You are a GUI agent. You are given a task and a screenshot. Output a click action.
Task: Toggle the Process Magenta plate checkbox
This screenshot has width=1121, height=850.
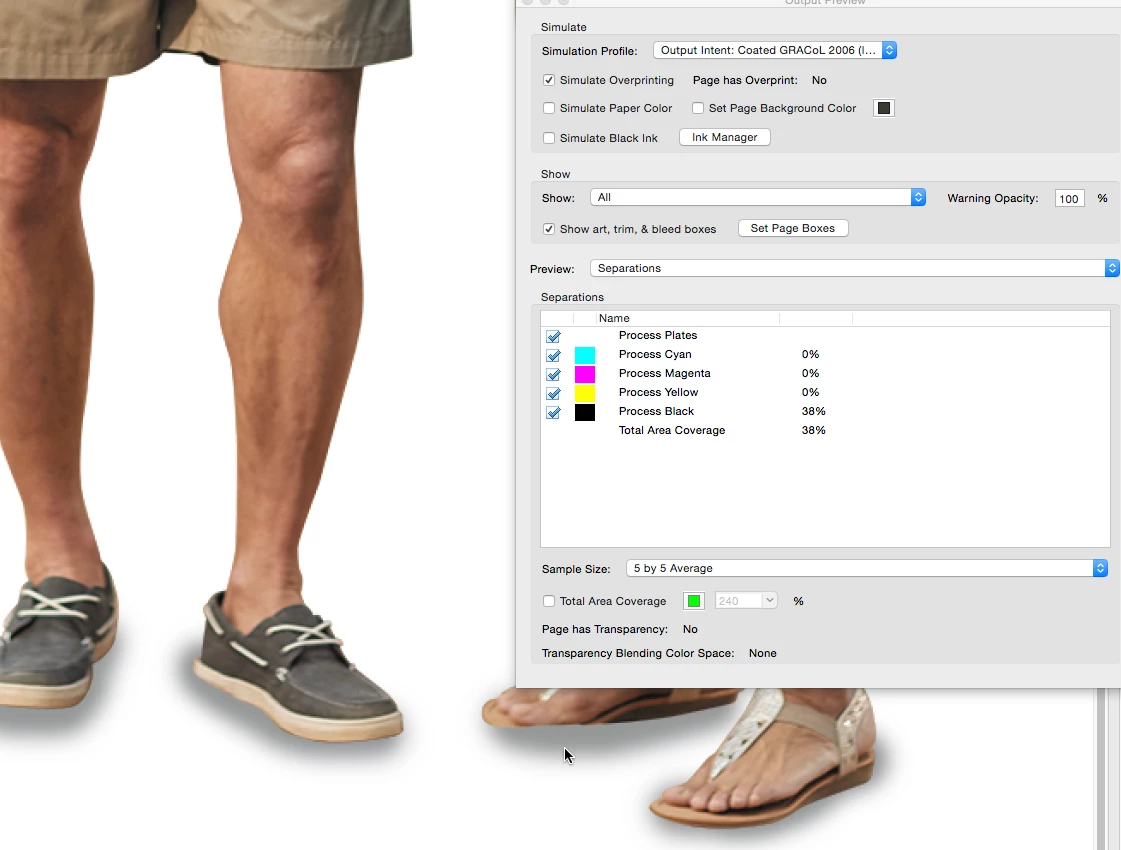[x=553, y=374]
